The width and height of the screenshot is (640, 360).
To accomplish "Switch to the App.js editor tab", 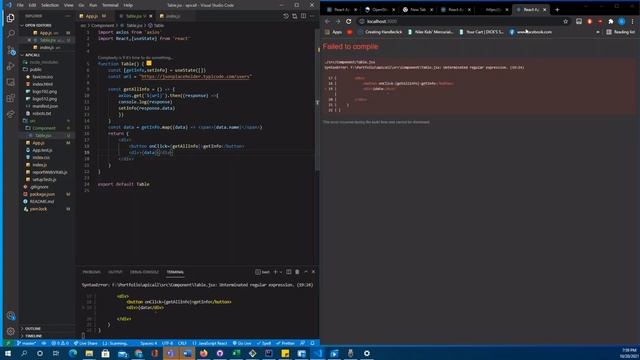I will (x=93, y=16).
